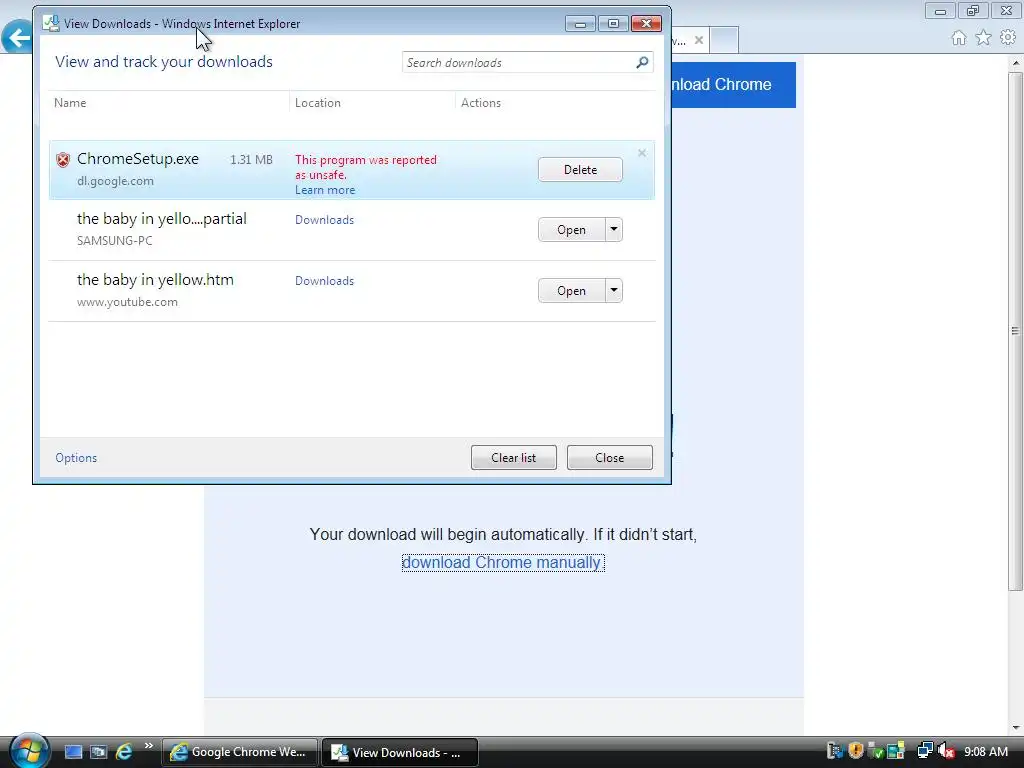Screen dimensions: 1024x768
Task: Delete the unsafe ChromeSetup.exe download
Action: coord(580,170)
